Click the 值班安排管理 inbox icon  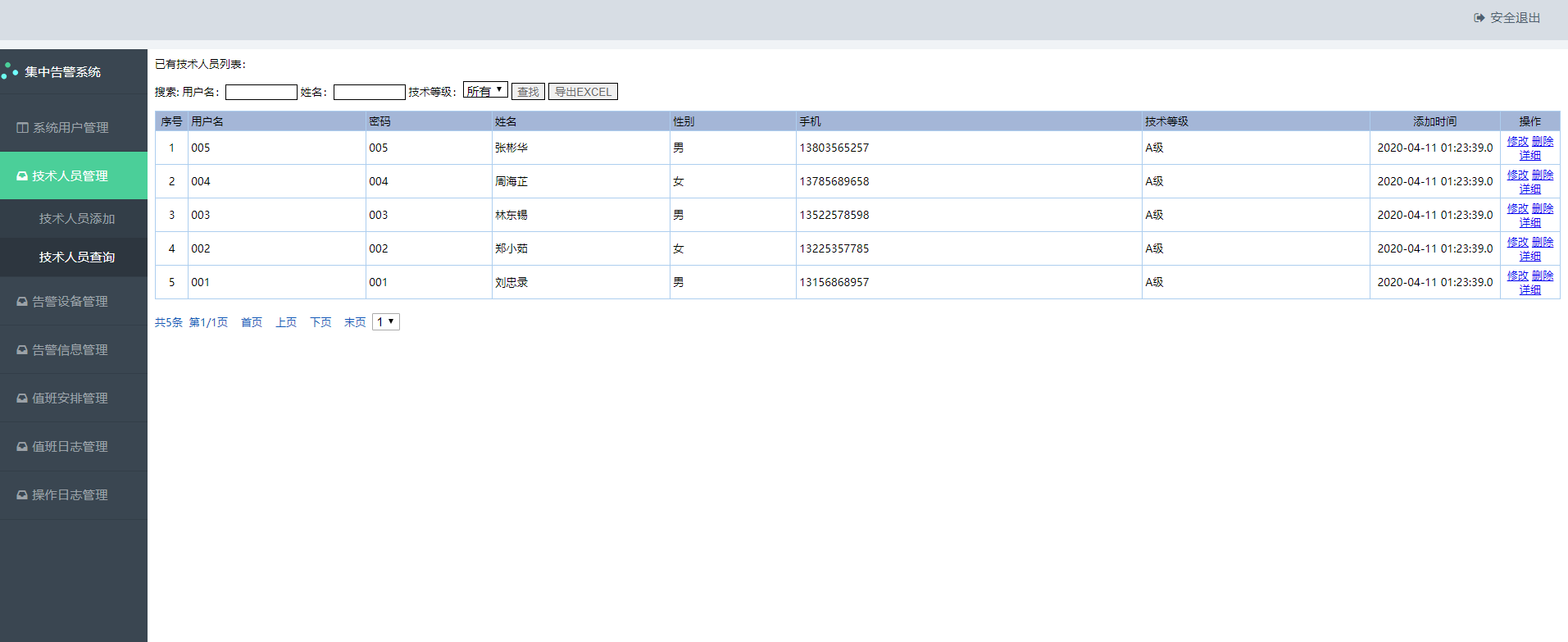click(22, 398)
